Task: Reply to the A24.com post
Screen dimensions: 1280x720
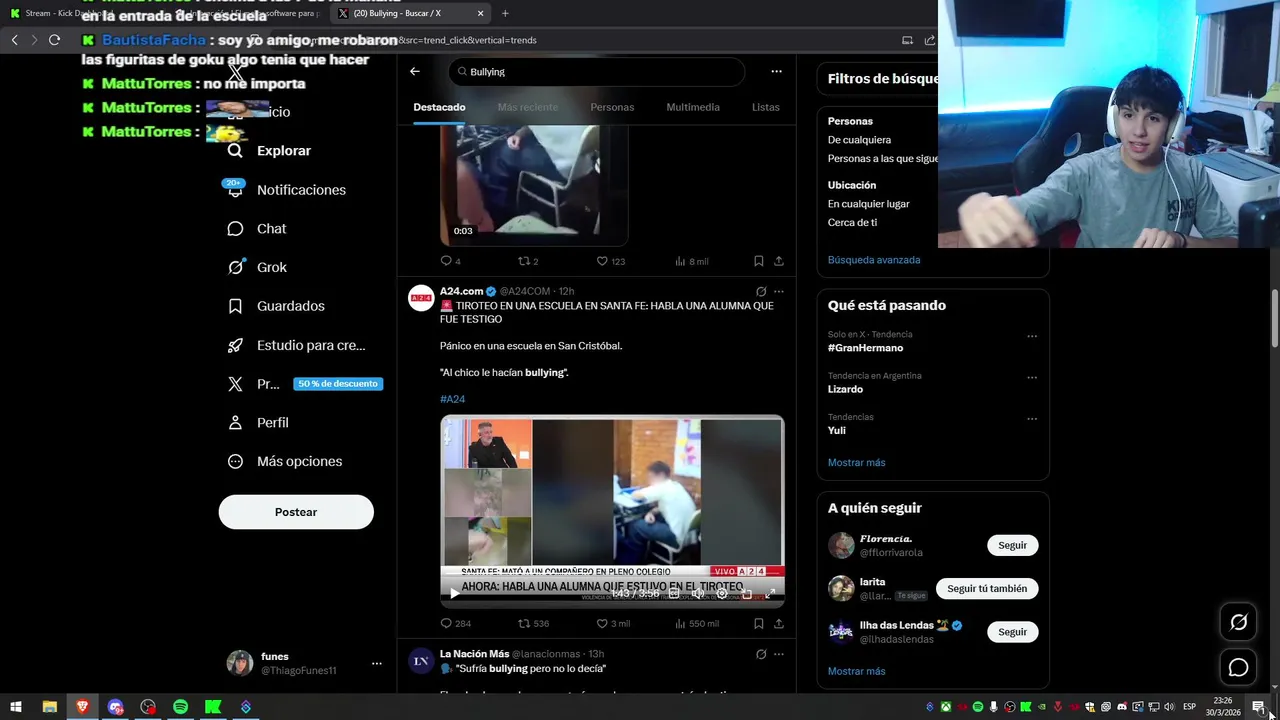Action: coord(455,623)
